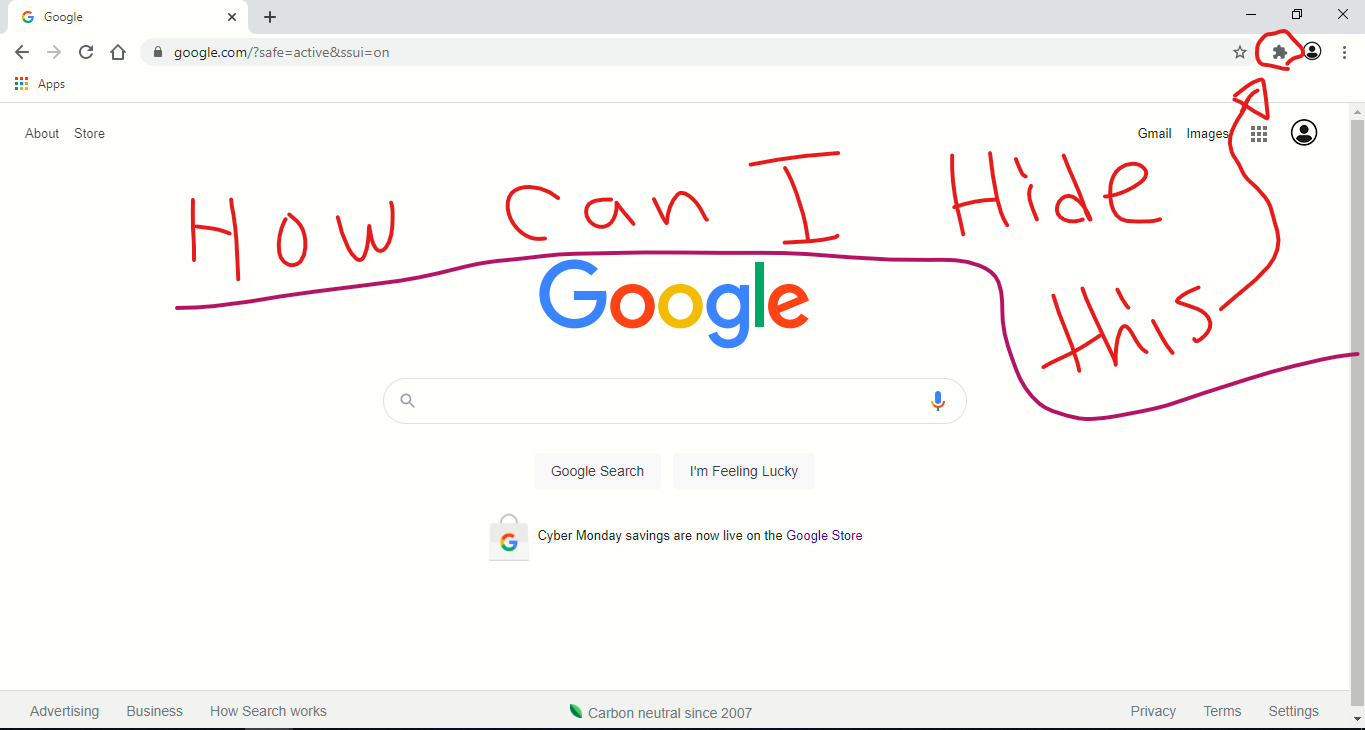
Task: Click the Google logo
Action: pyautogui.click(x=674, y=303)
